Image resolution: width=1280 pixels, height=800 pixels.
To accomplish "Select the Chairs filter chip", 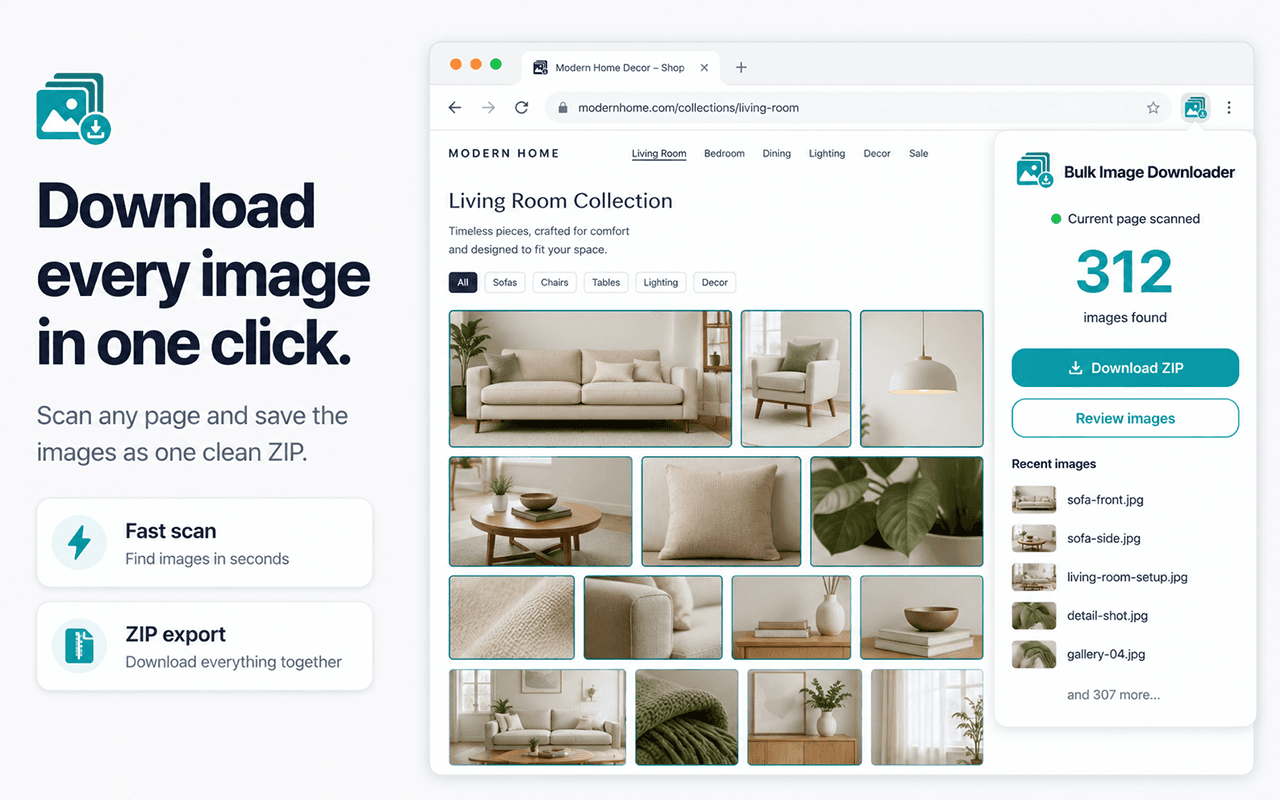I will click(554, 282).
